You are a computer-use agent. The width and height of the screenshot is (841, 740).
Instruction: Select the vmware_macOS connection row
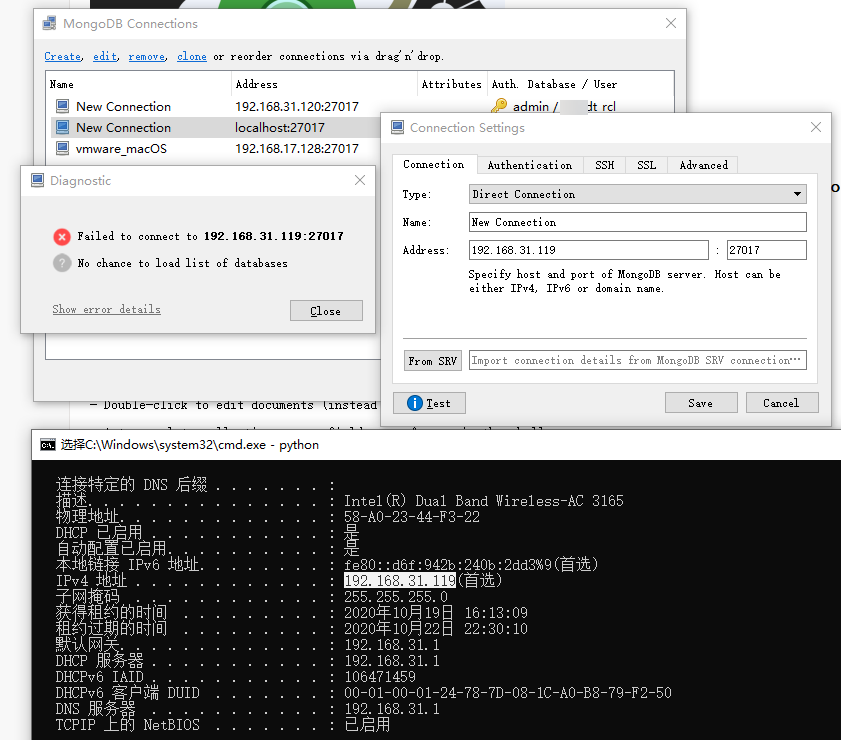[x=216, y=148]
